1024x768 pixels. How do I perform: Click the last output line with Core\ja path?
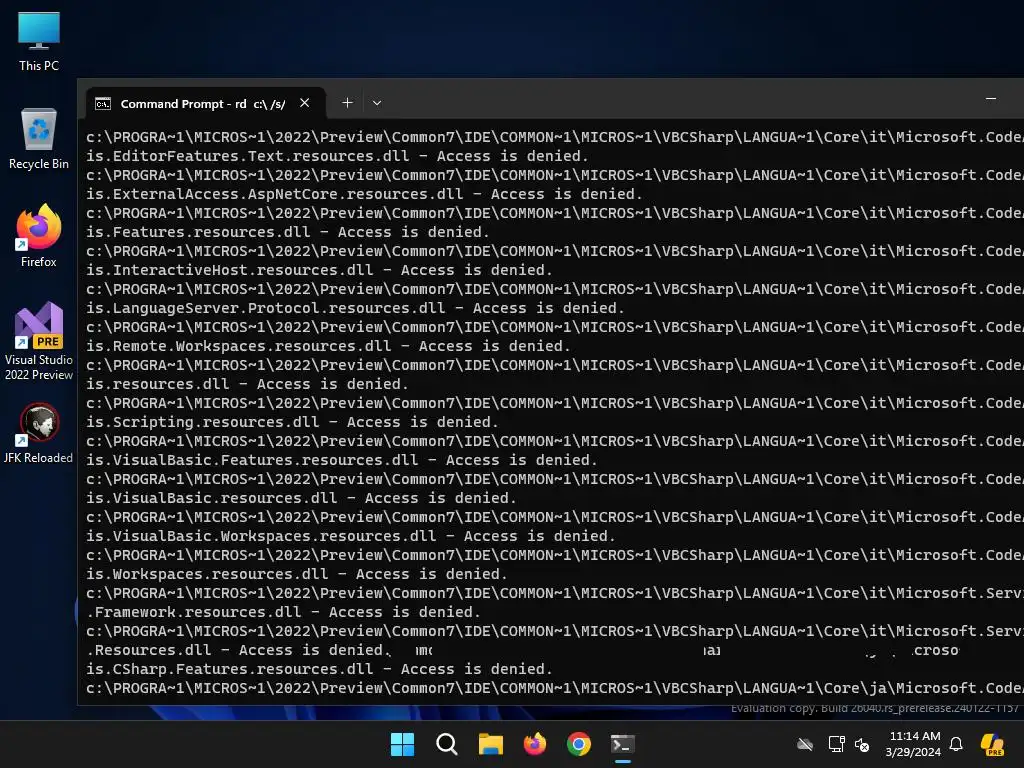click(554, 688)
